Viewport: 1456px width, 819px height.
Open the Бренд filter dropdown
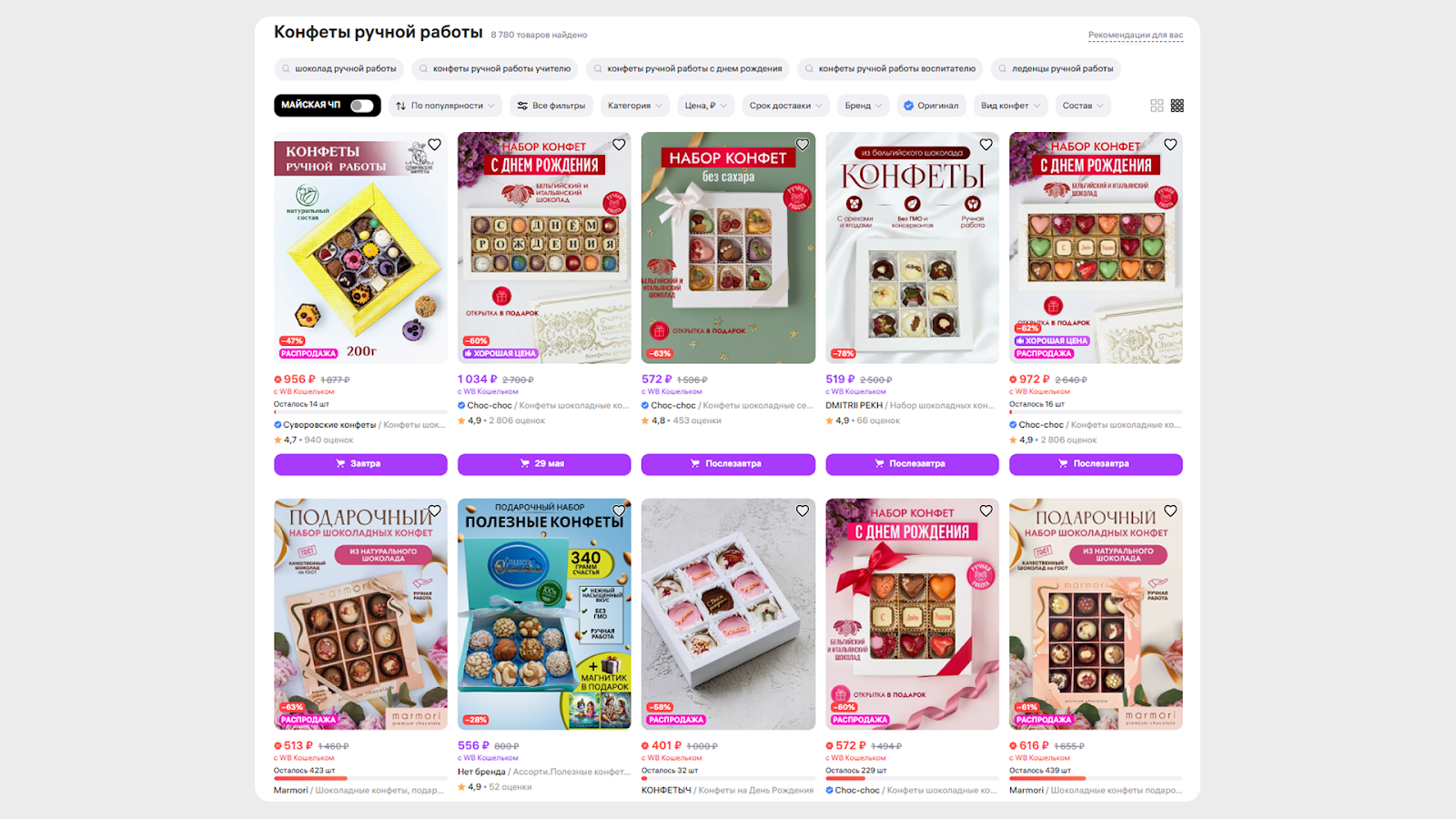pos(864,106)
